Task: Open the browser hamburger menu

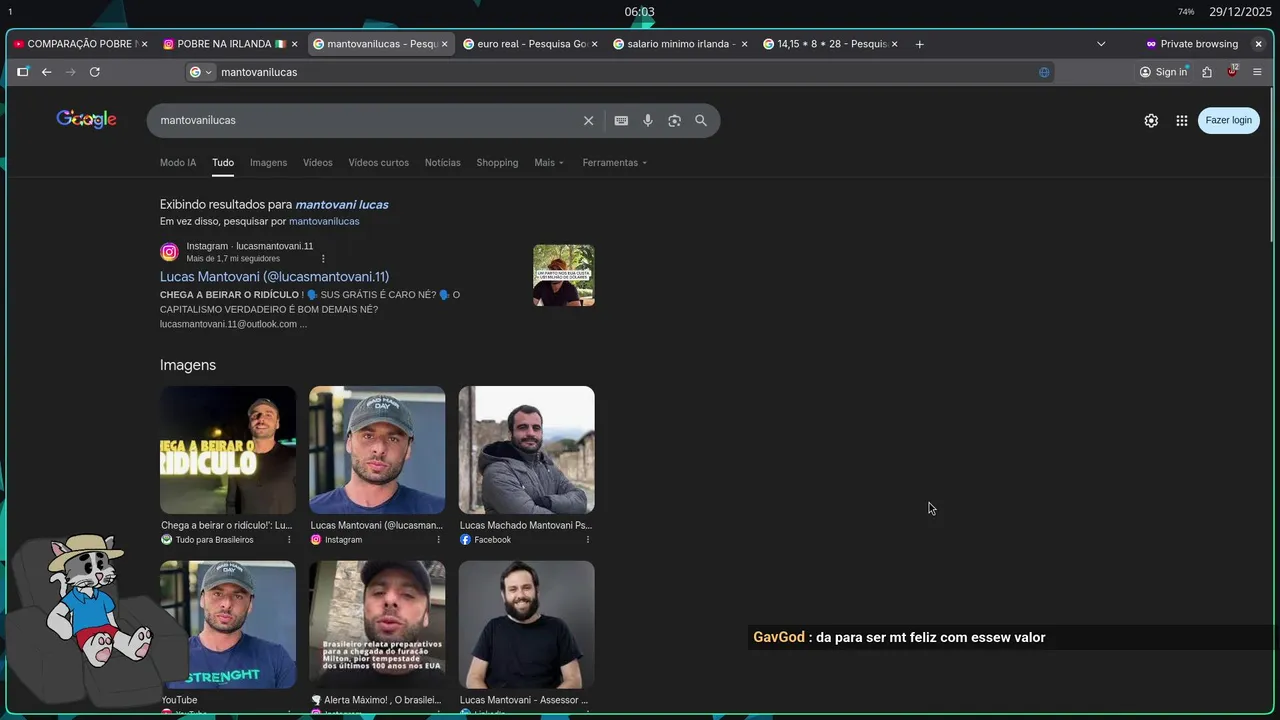Action: point(1258,72)
